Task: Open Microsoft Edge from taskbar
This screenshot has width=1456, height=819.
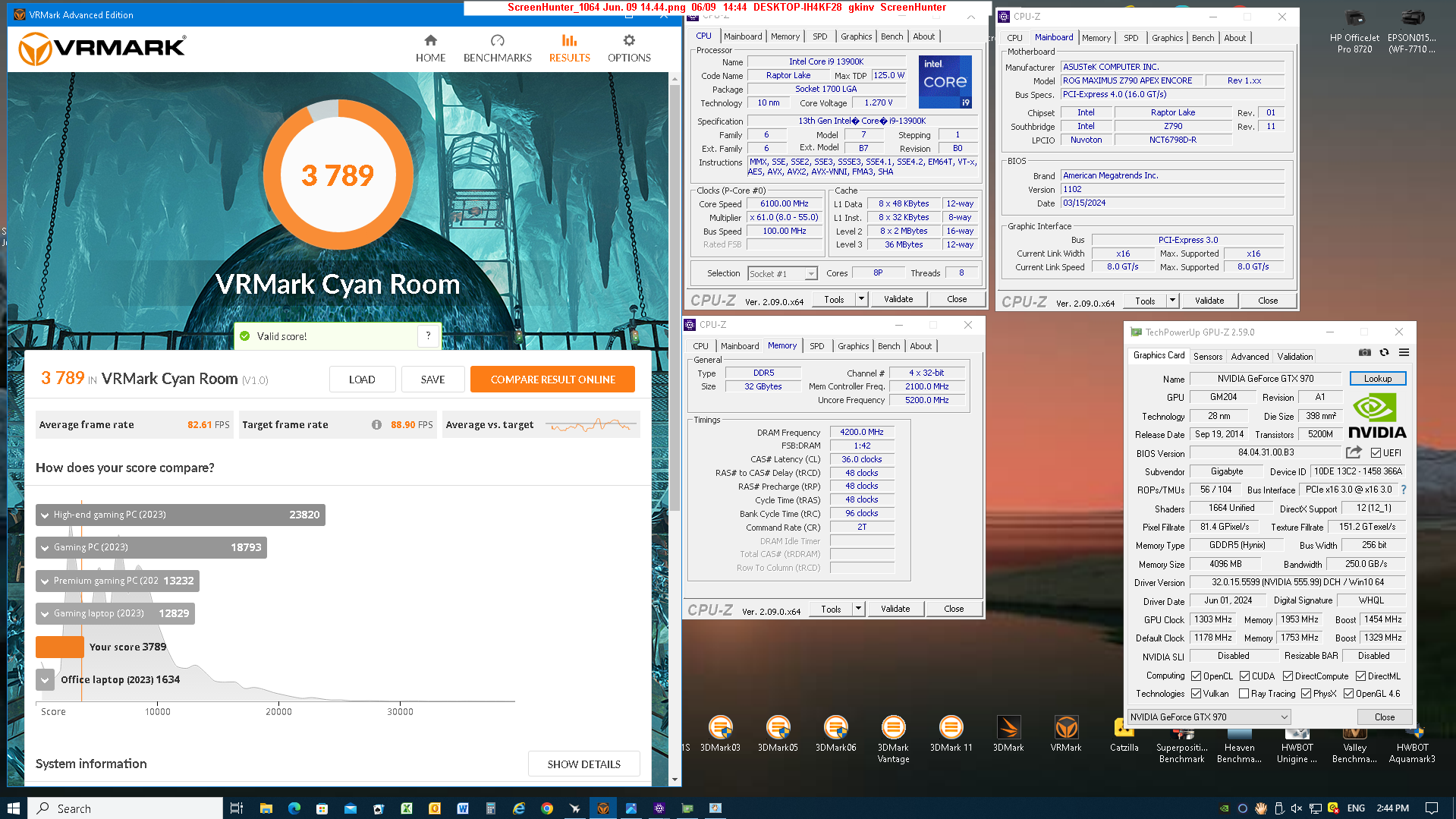Action: coord(294,808)
